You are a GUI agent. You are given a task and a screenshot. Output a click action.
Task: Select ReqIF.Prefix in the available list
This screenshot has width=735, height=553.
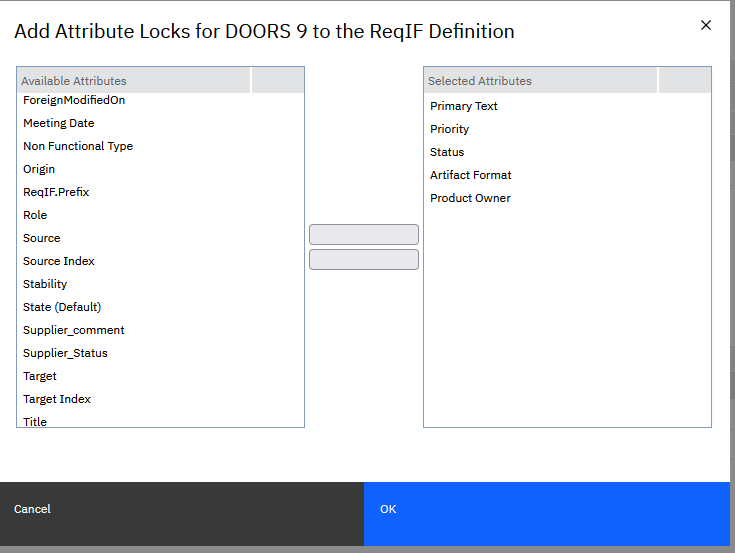[56, 192]
